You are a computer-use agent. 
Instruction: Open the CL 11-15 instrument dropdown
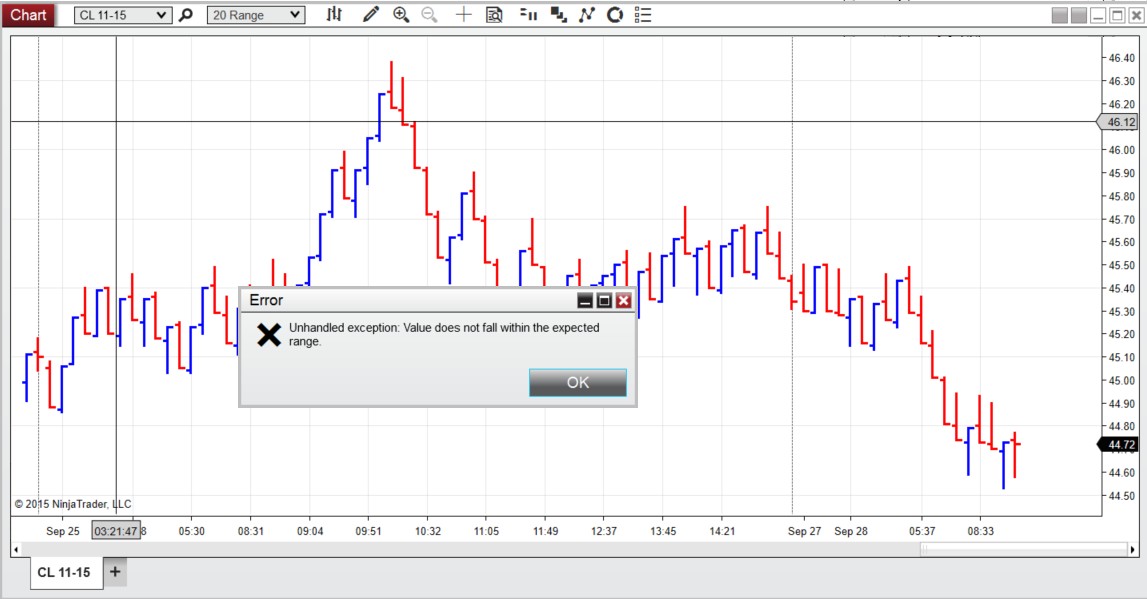(x=123, y=15)
